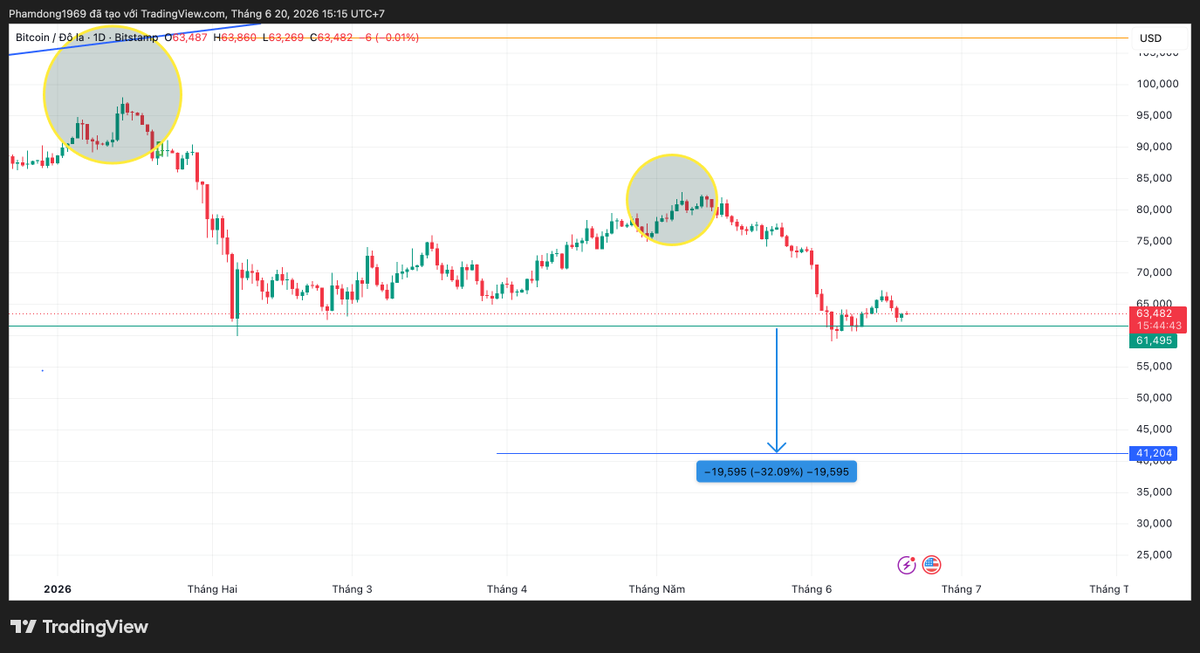Click the US flag economic event icon

tap(931, 565)
